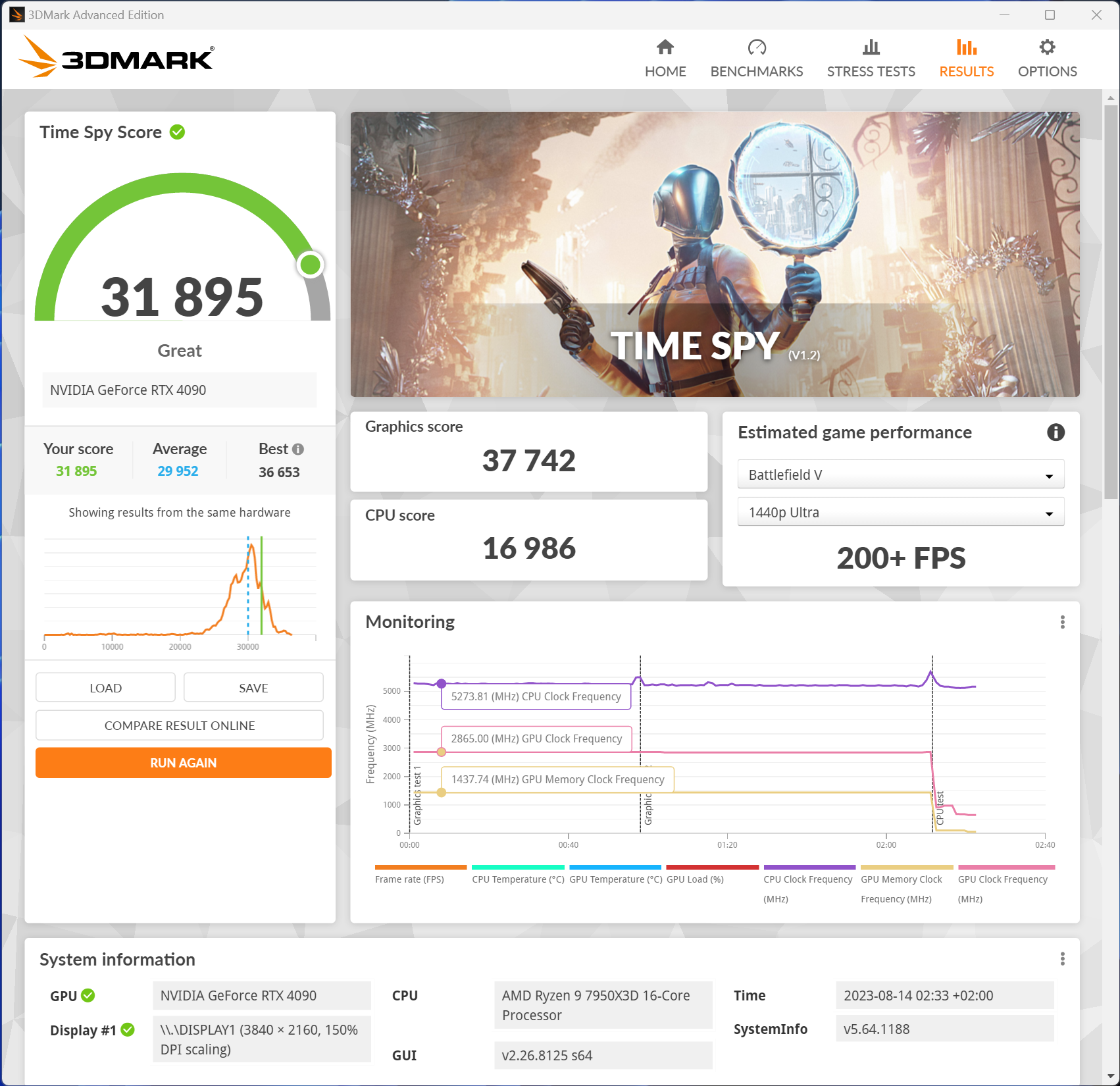Click the Estimated game performance info icon
This screenshot has height=1086, width=1120.
[x=1056, y=432]
